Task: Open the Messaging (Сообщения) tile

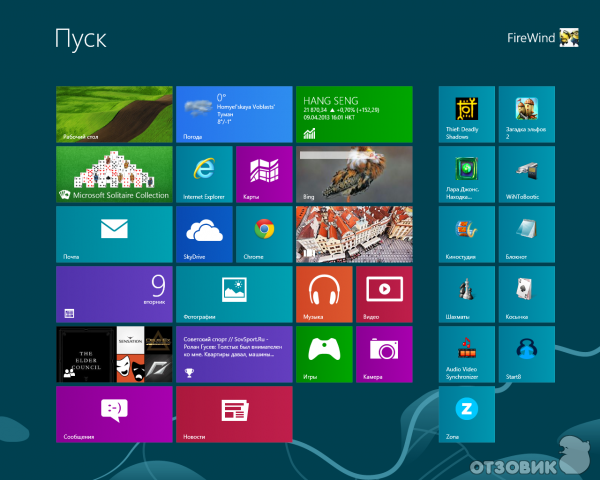Action: (114, 414)
